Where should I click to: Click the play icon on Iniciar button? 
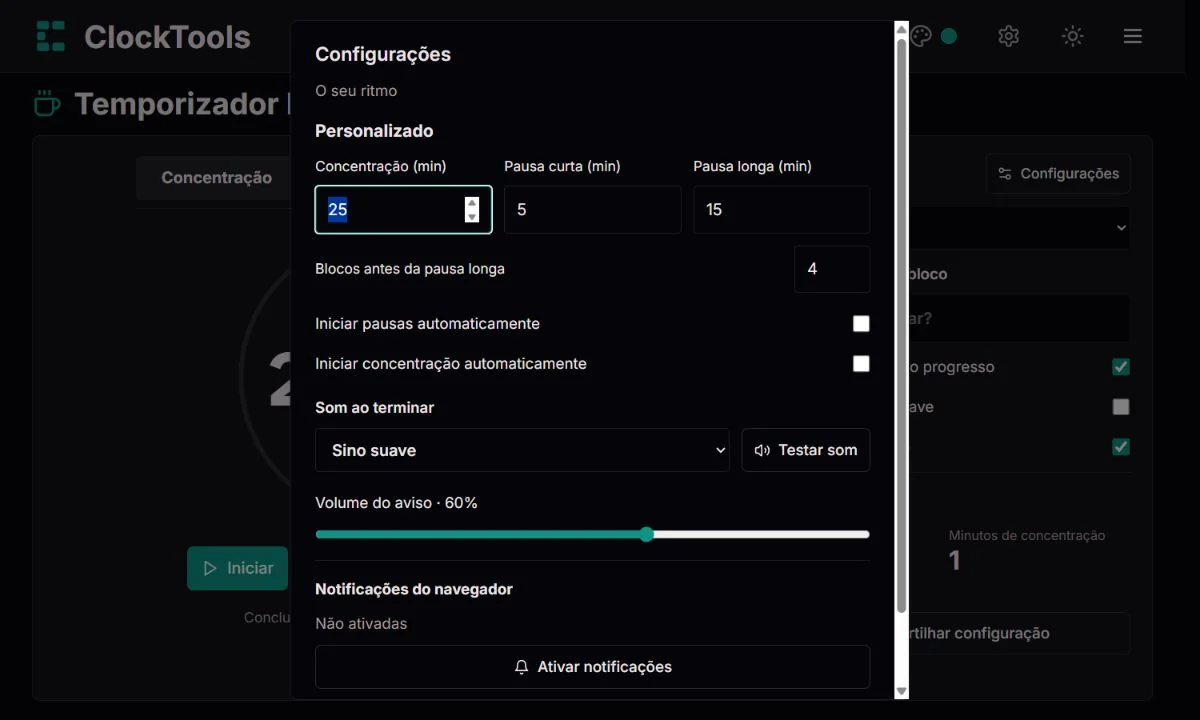[x=210, y=568]
